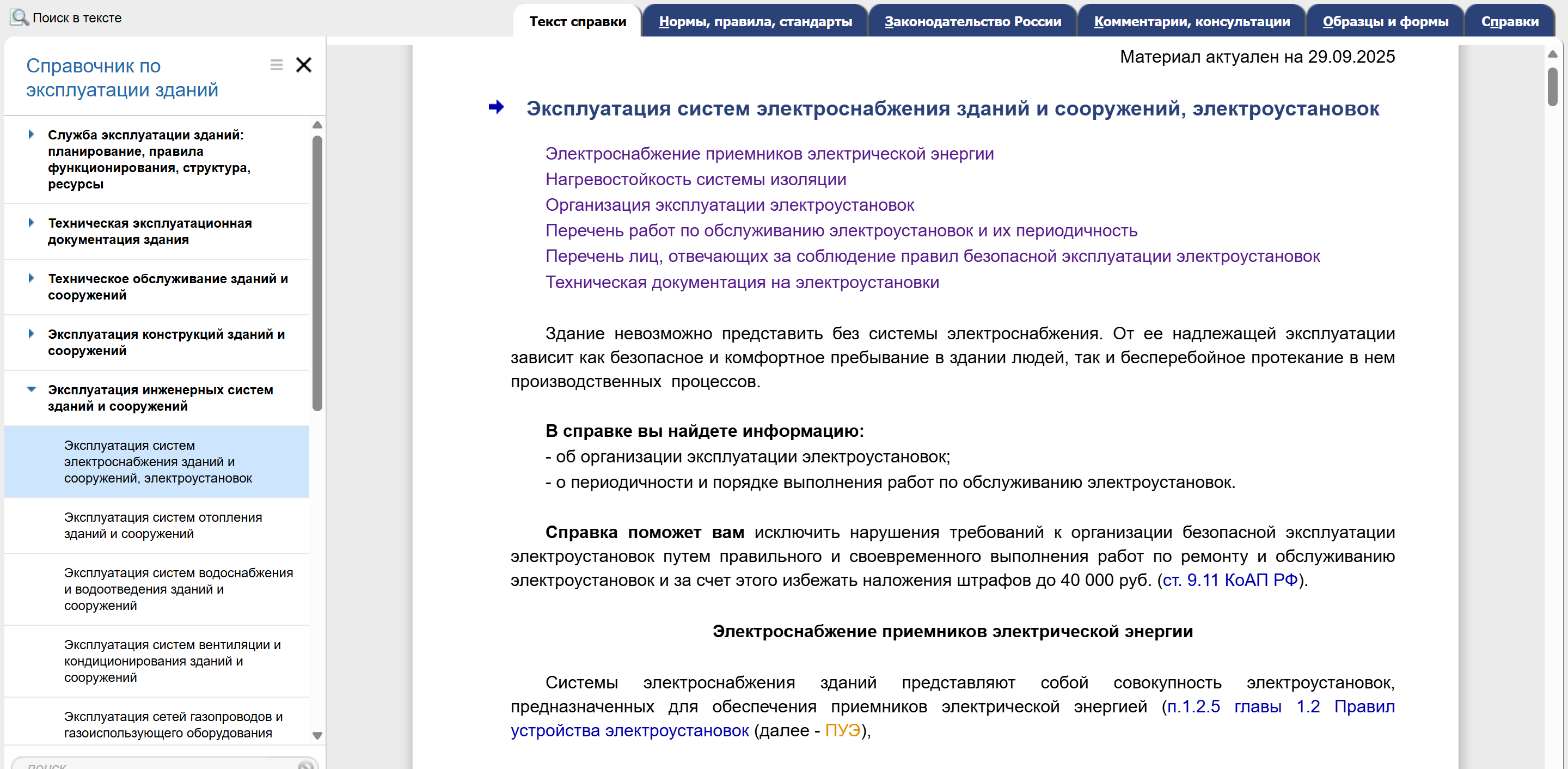The image size is (1568, 769).
Task: Click the sidebar list scroll-up arrow
Action: pos(317,125)
